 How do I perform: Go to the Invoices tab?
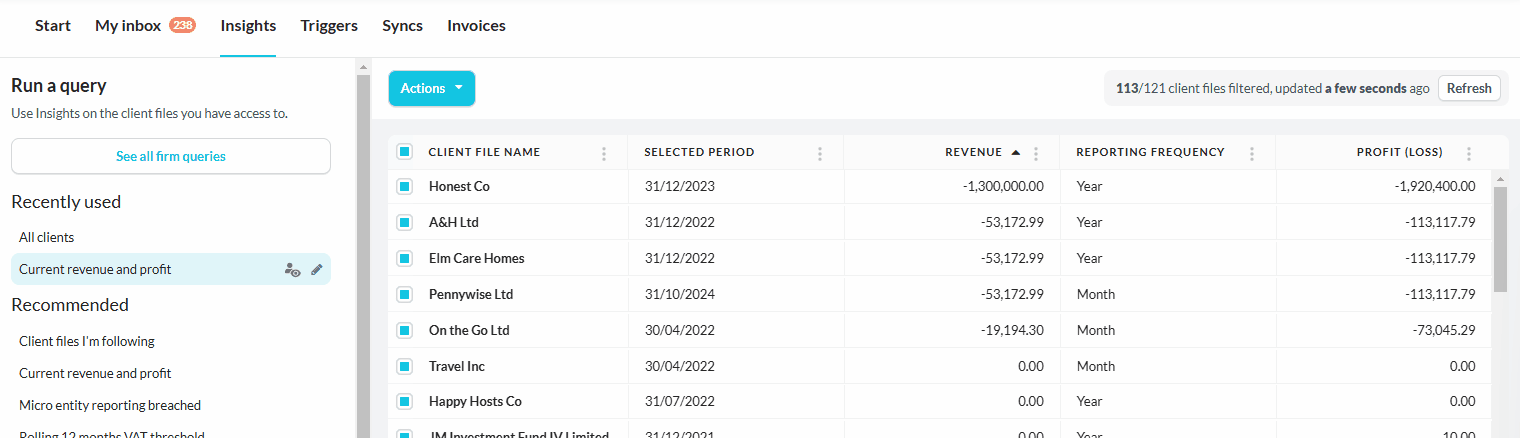[x=476, y=26]
